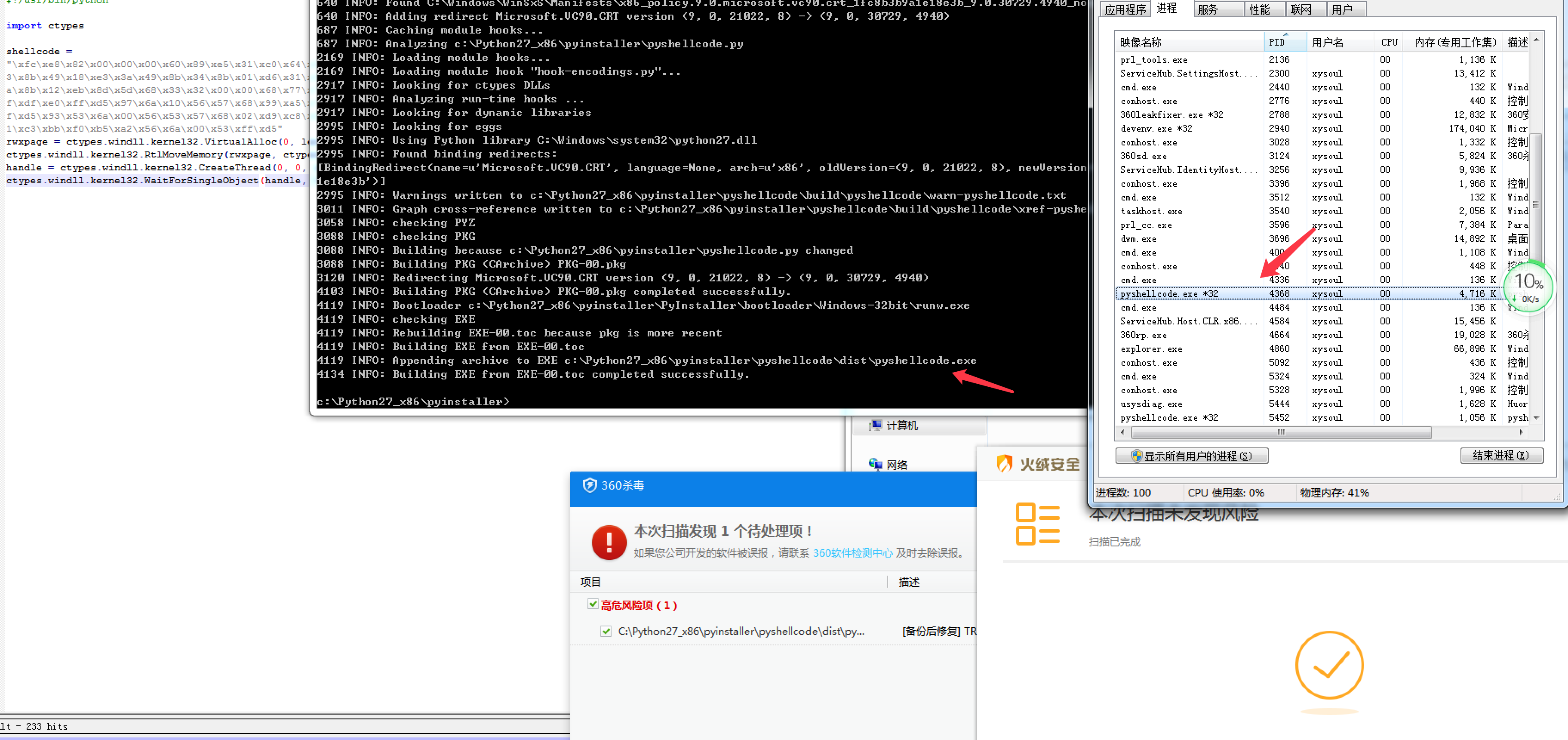Click the process list scroll-down arrow
Viewport: 1568px width, 740px height.
tap(1536, 418)
